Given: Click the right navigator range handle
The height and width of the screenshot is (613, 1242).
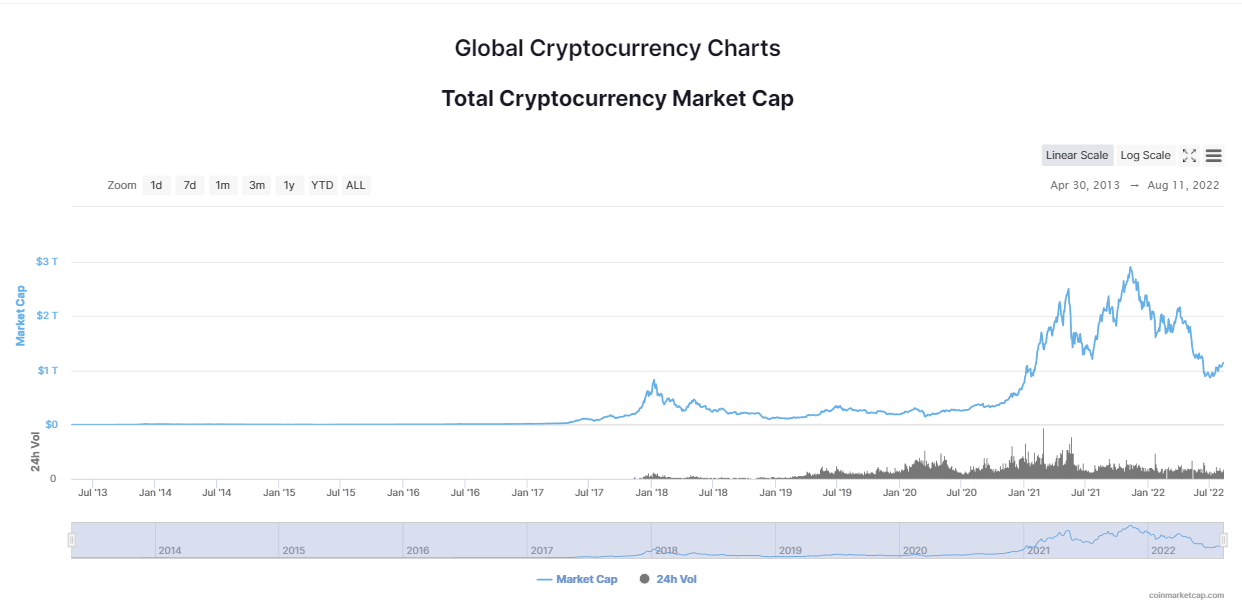Looking at the screenshot, I should 1224,540.
